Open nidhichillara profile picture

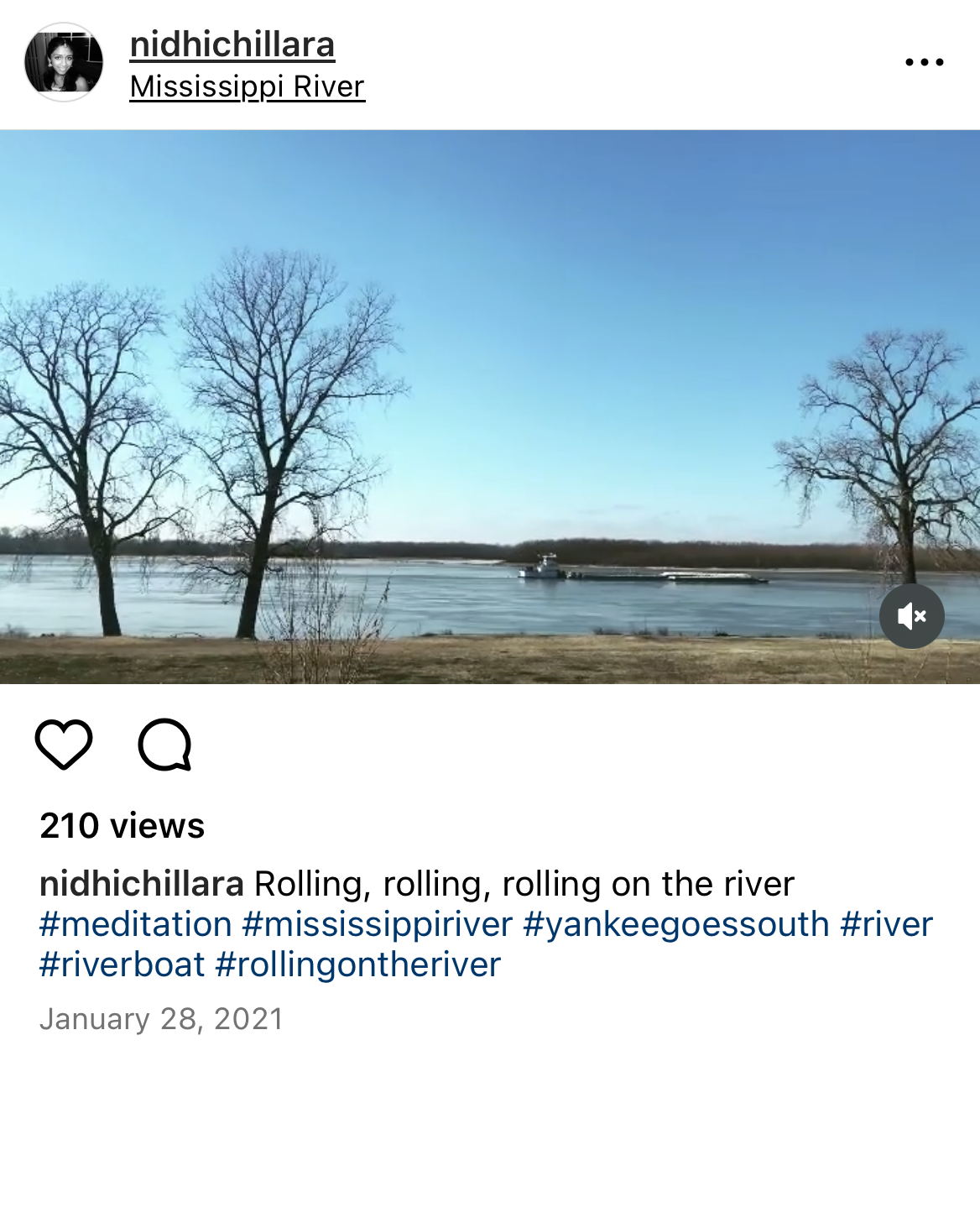[64, 62]
